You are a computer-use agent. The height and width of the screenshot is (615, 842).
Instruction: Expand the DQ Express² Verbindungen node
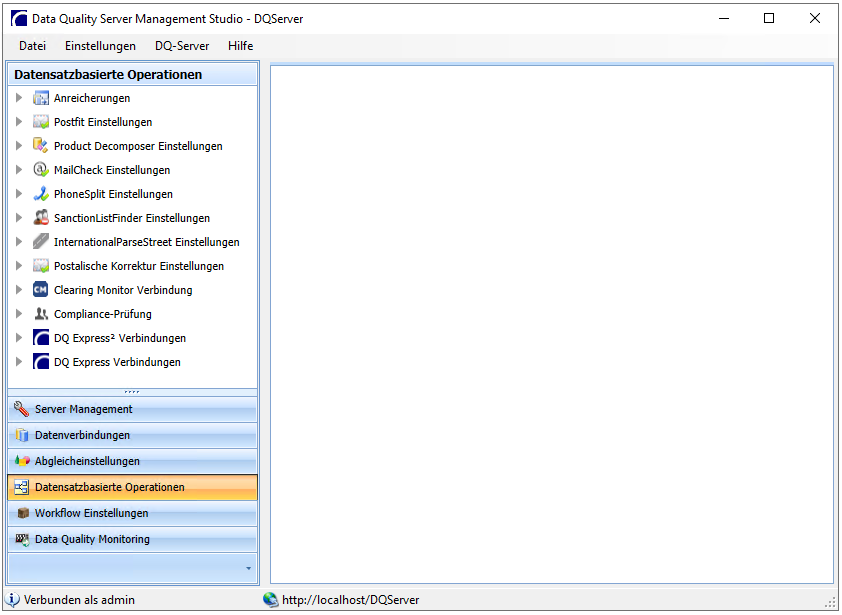click(19, 338)
